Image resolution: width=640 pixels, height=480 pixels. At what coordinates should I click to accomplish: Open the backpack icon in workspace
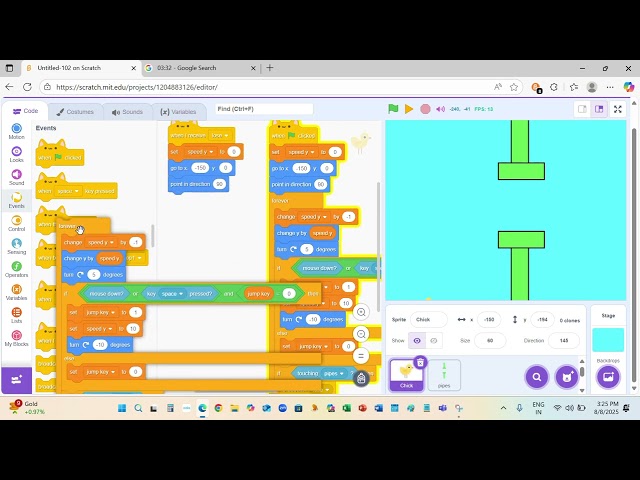[361, 378]
